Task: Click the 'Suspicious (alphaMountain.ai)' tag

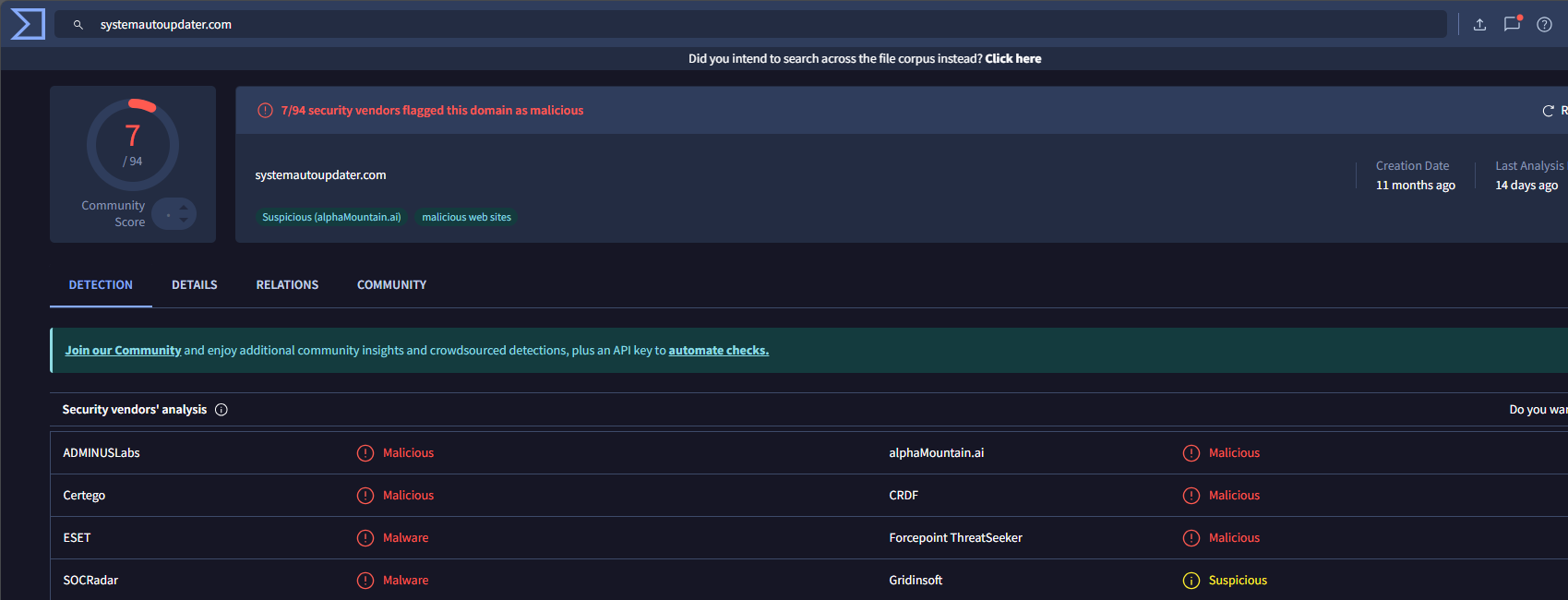Action: coord(331,218)
